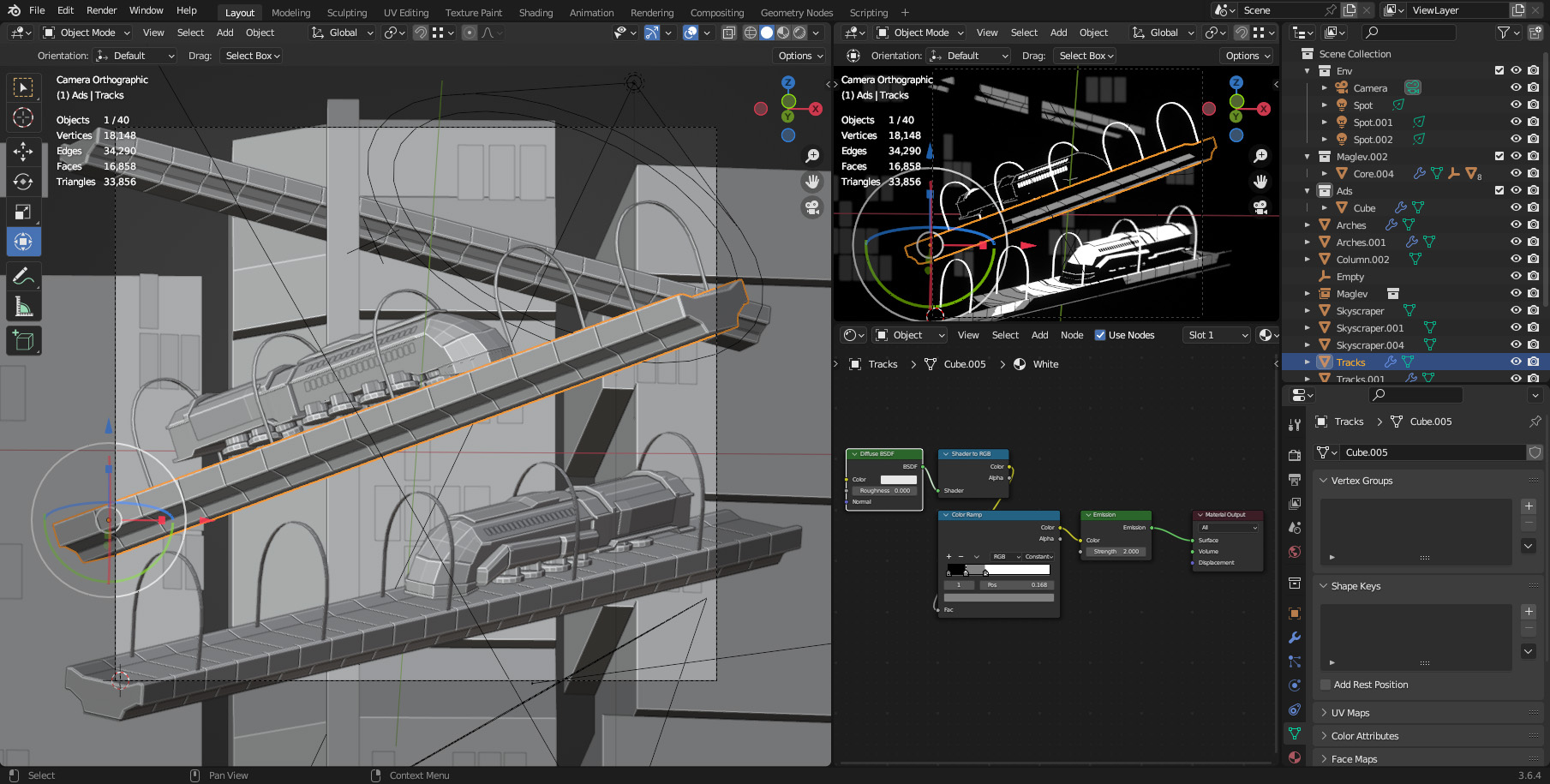Activate the Annotate pencil tool
This screenshot has width=1550, height=784.
click(23, 276)
